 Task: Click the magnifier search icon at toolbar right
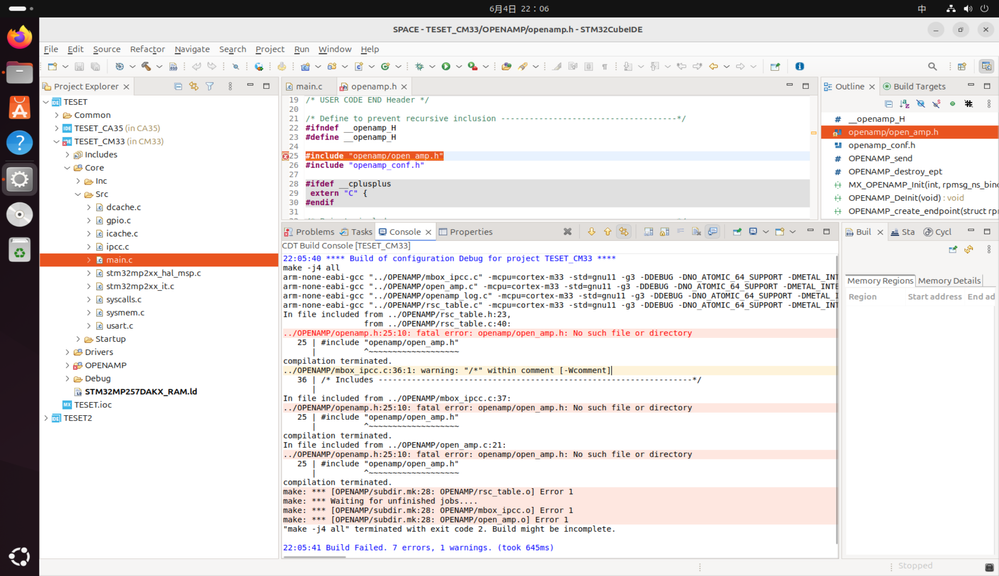point(932,66)
